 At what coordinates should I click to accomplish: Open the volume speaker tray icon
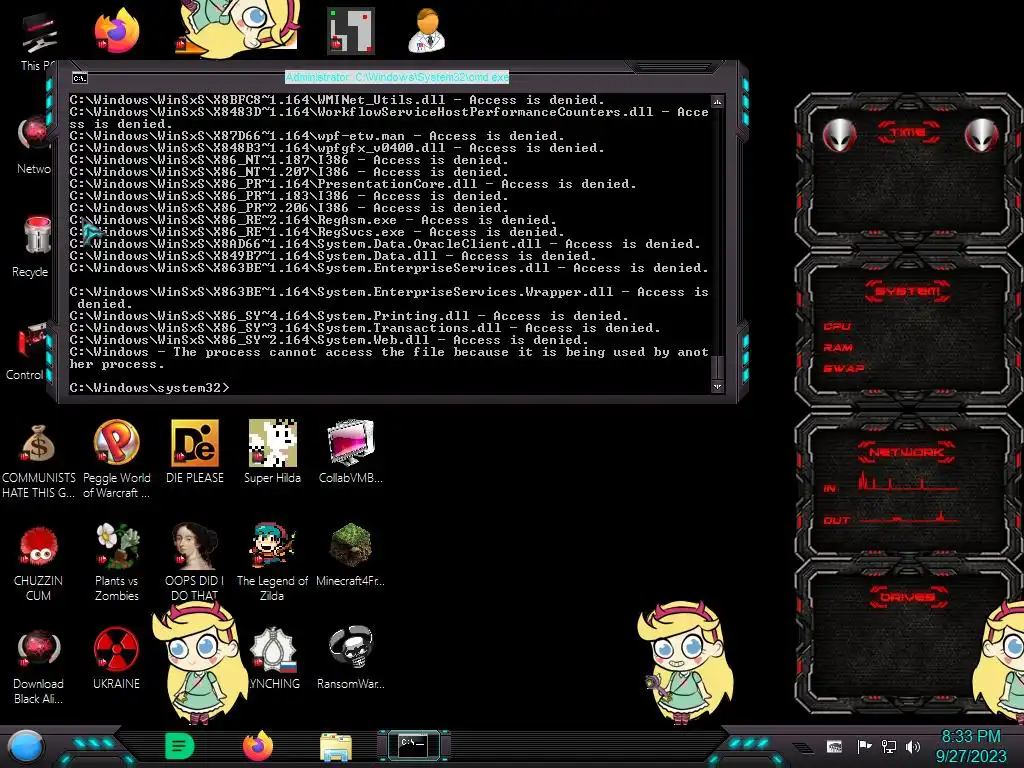click(913, 746)
